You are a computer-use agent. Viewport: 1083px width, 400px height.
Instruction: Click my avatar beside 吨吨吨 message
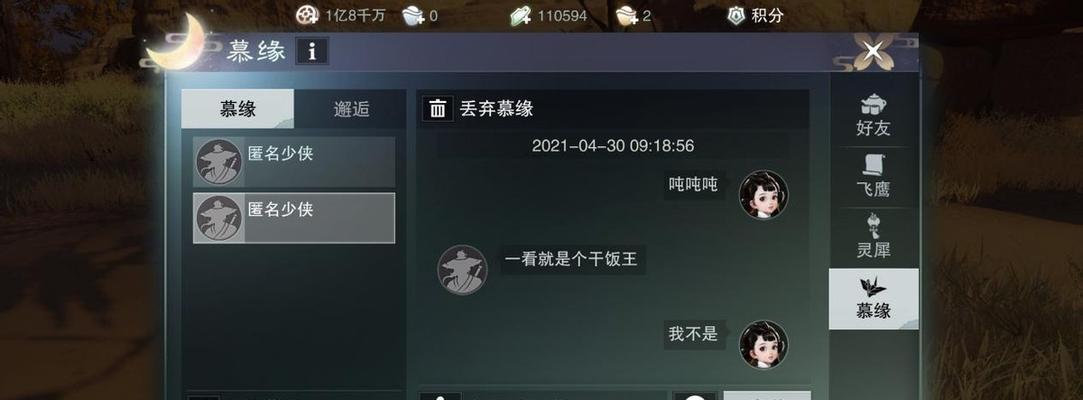(763, 195)
